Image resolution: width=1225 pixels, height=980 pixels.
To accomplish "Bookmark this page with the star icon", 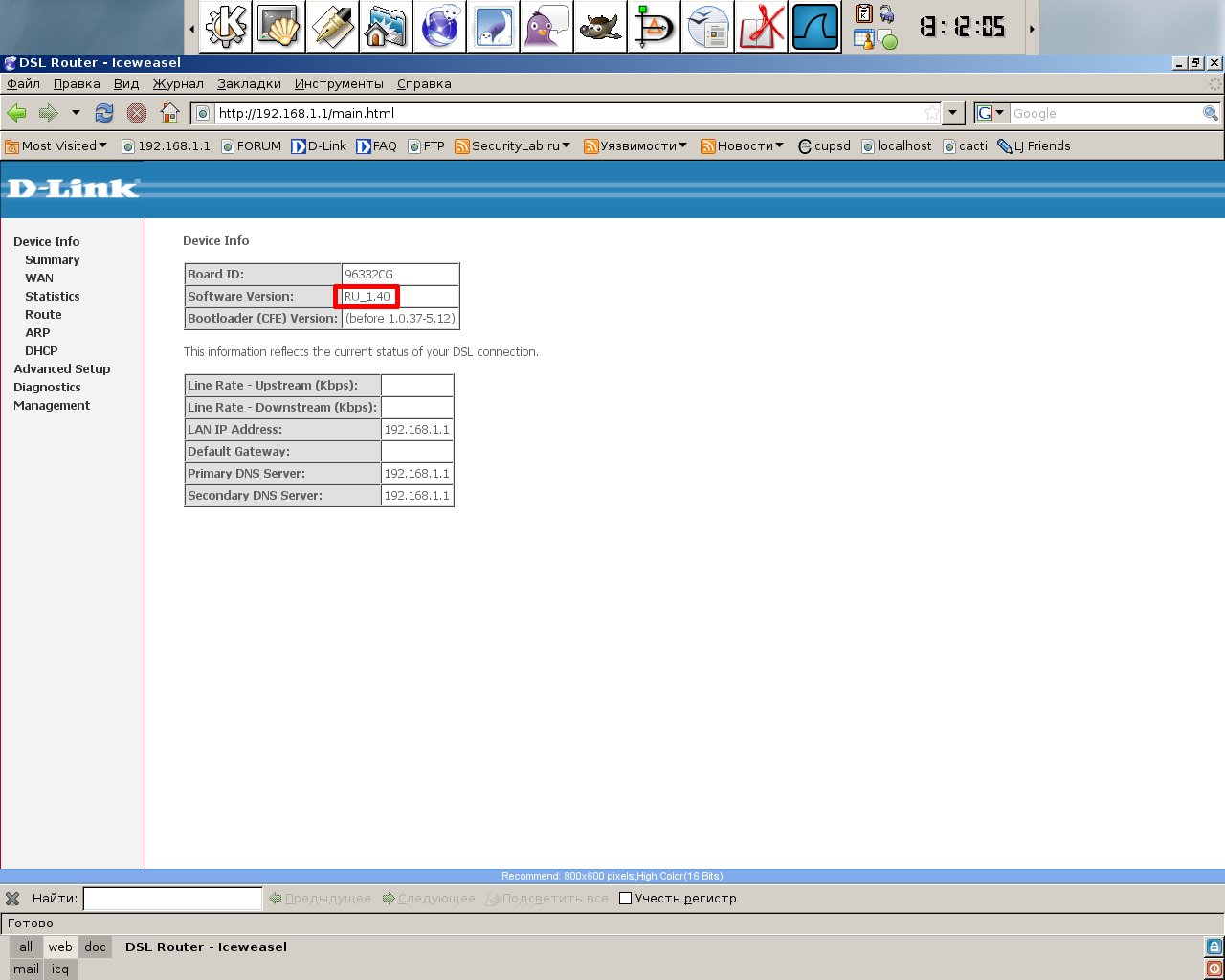I will click(931, 113).
